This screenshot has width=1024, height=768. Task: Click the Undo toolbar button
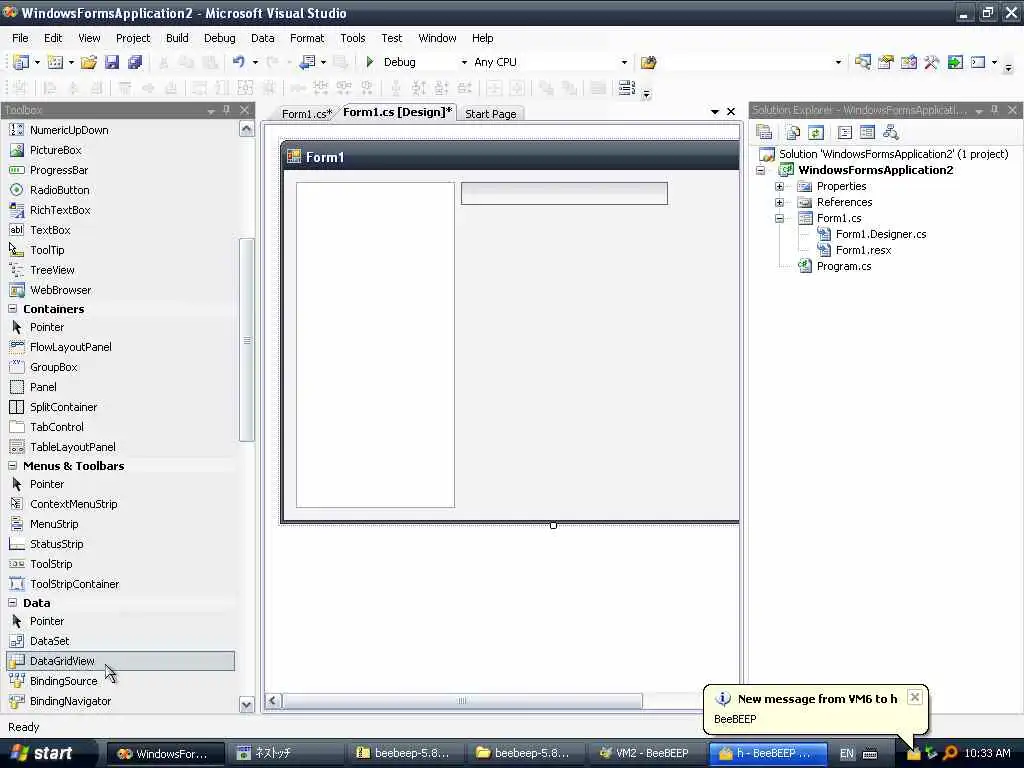[x=238, y=62]
